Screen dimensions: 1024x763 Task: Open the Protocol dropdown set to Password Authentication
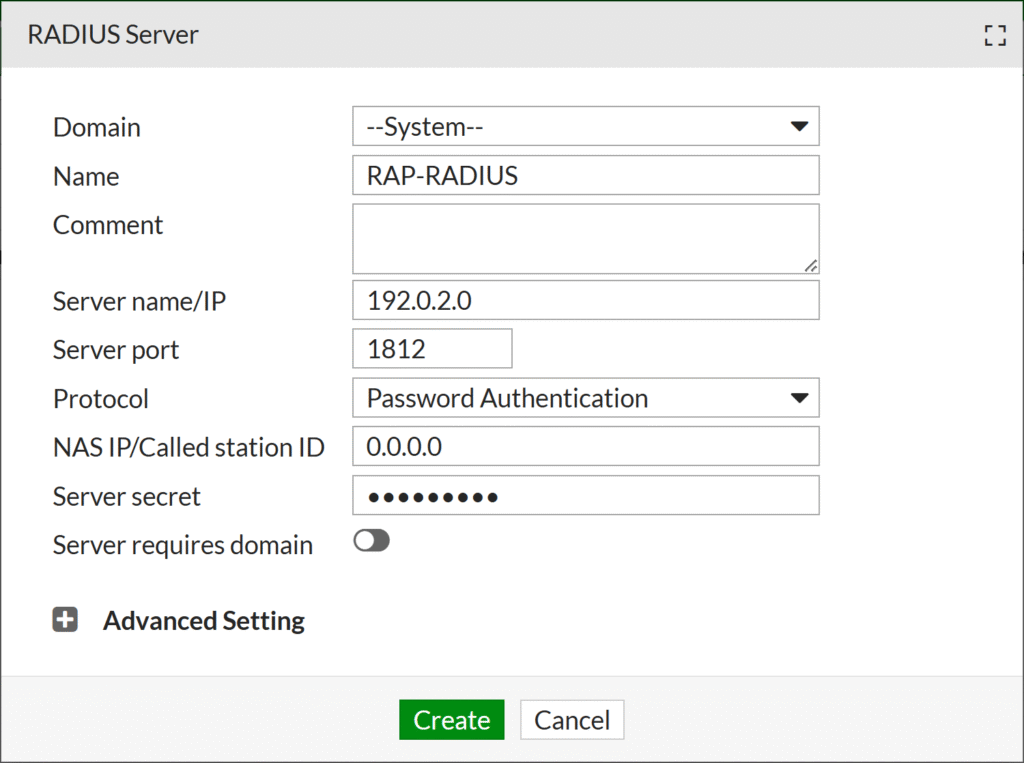pyautogui.click(x=585, y=397)
